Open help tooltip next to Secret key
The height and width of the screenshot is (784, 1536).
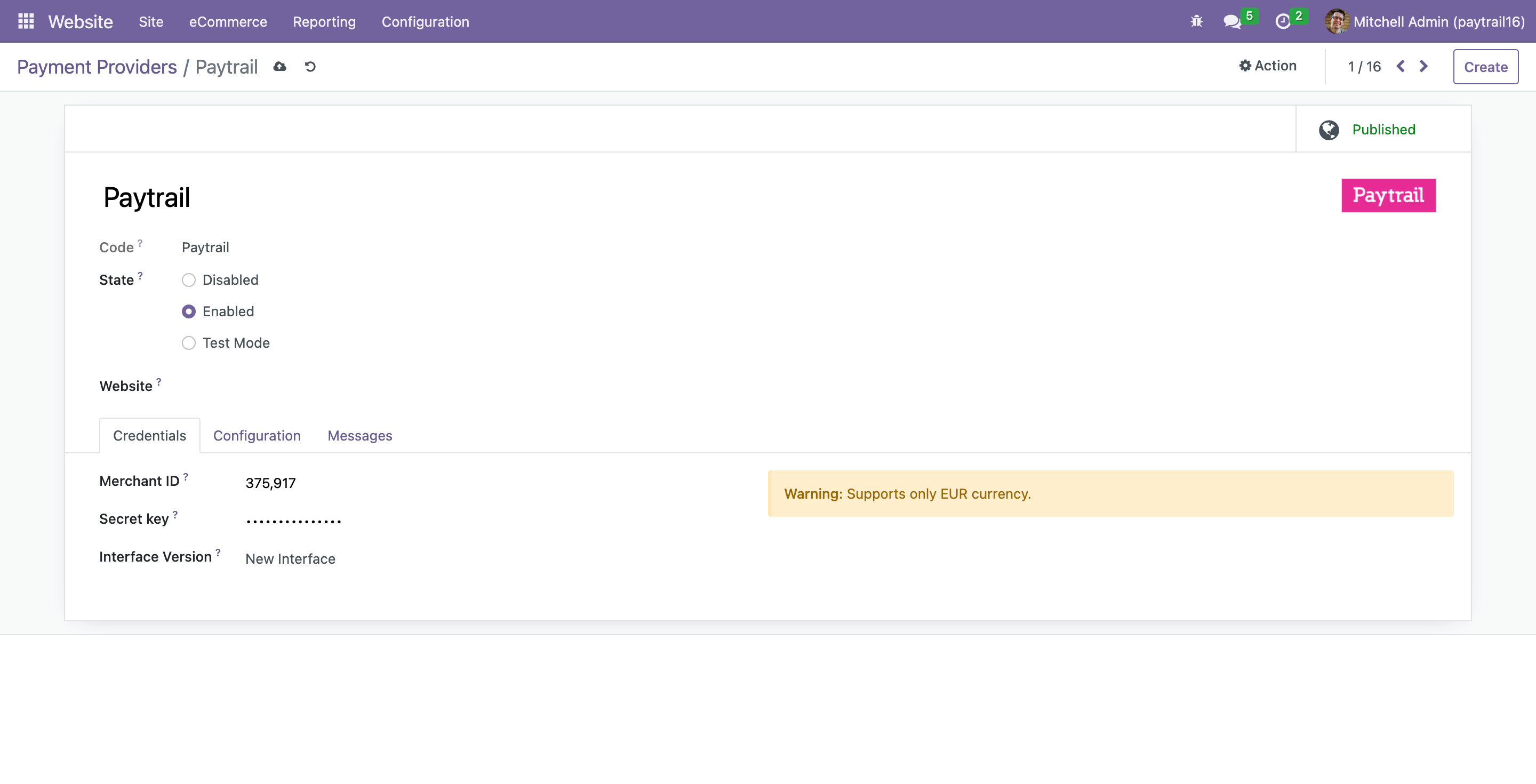click(175, 514)
